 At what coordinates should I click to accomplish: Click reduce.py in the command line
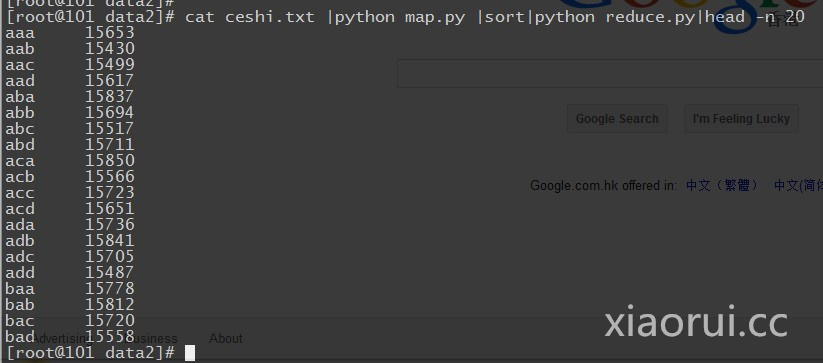point(650,17)
